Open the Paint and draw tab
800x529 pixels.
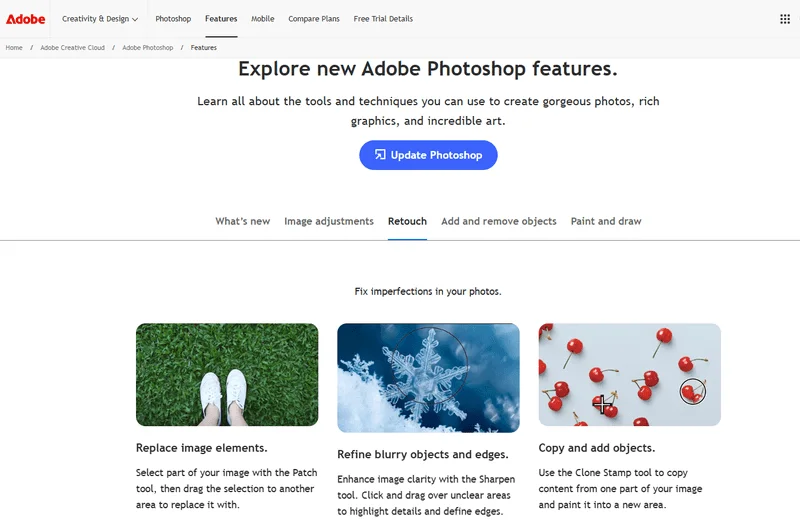[x=606, y=221]
